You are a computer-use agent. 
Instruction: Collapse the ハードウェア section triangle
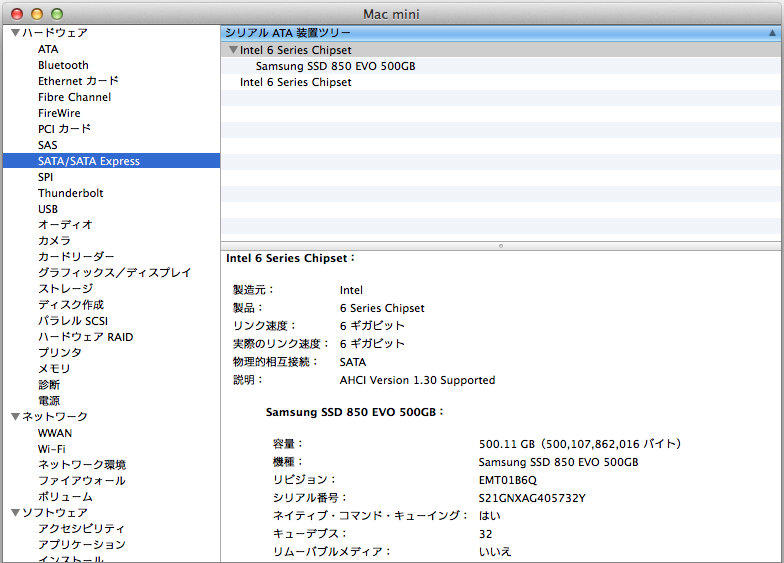point(16,33)
